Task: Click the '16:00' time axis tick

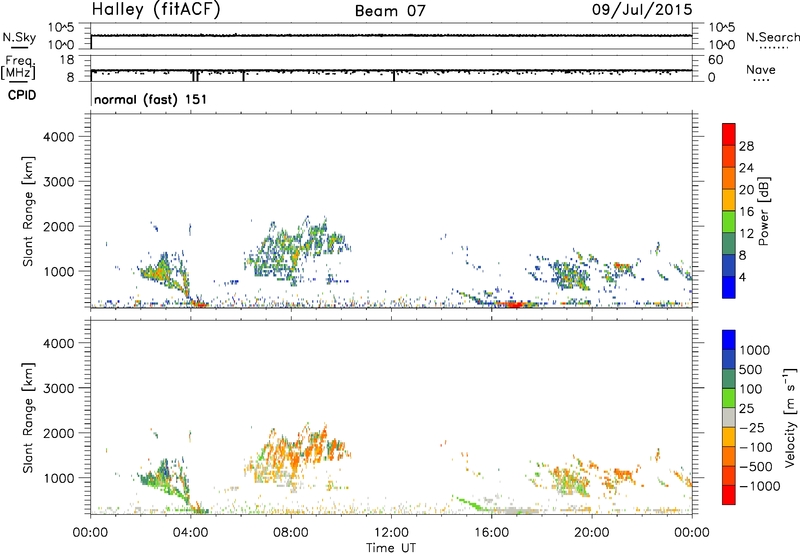Action: [491, 533]
